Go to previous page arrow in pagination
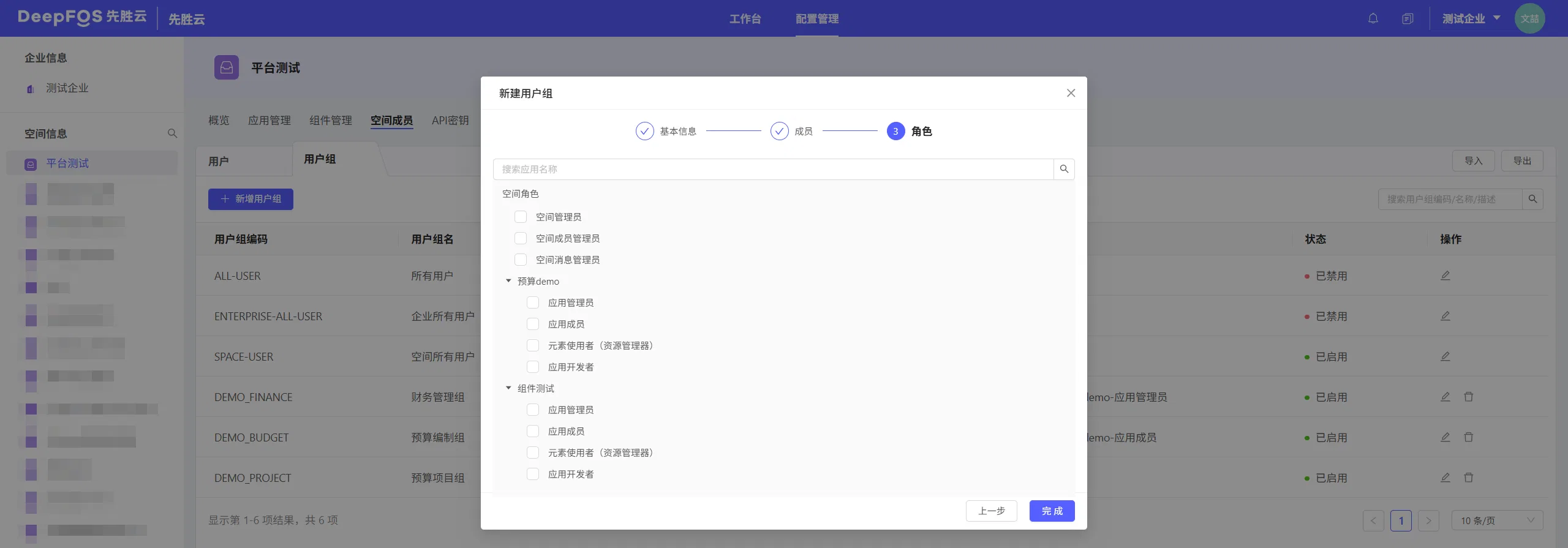The width and height of the screenshot is (1568, 548). point(1373,520)
